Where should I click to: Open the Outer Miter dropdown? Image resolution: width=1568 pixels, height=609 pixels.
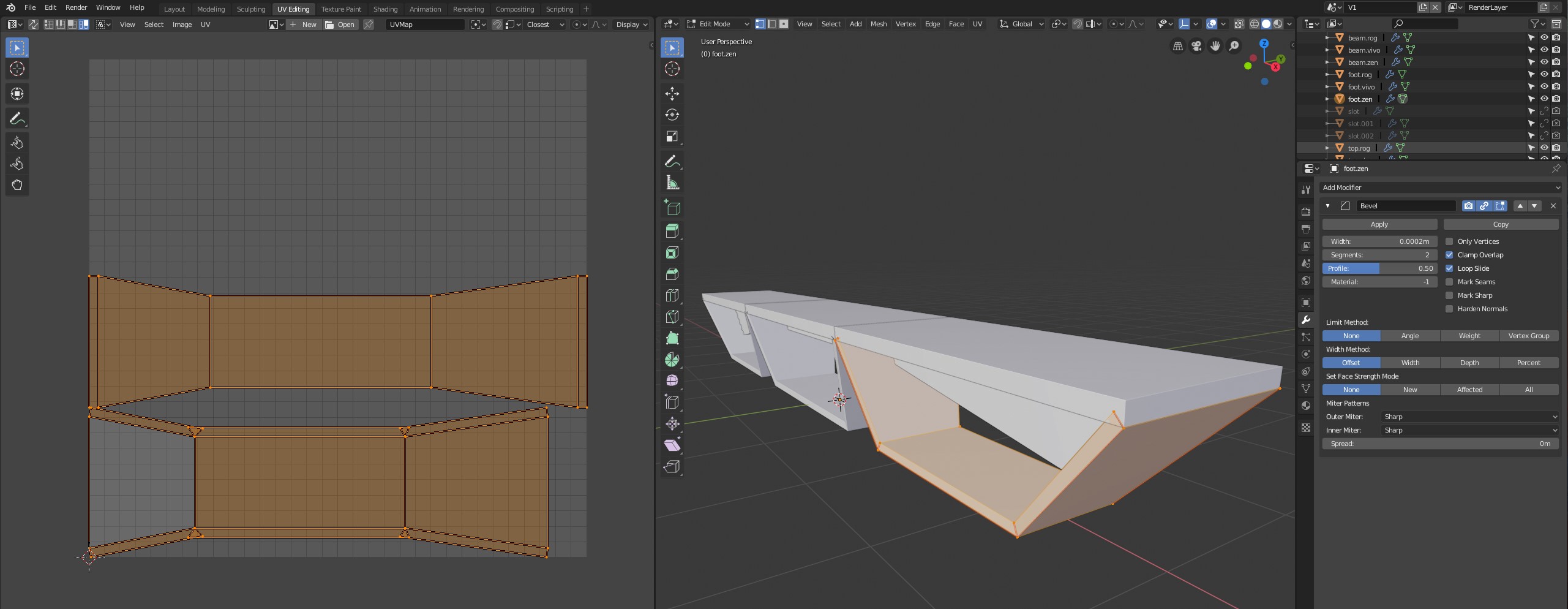pos(1469,417)
